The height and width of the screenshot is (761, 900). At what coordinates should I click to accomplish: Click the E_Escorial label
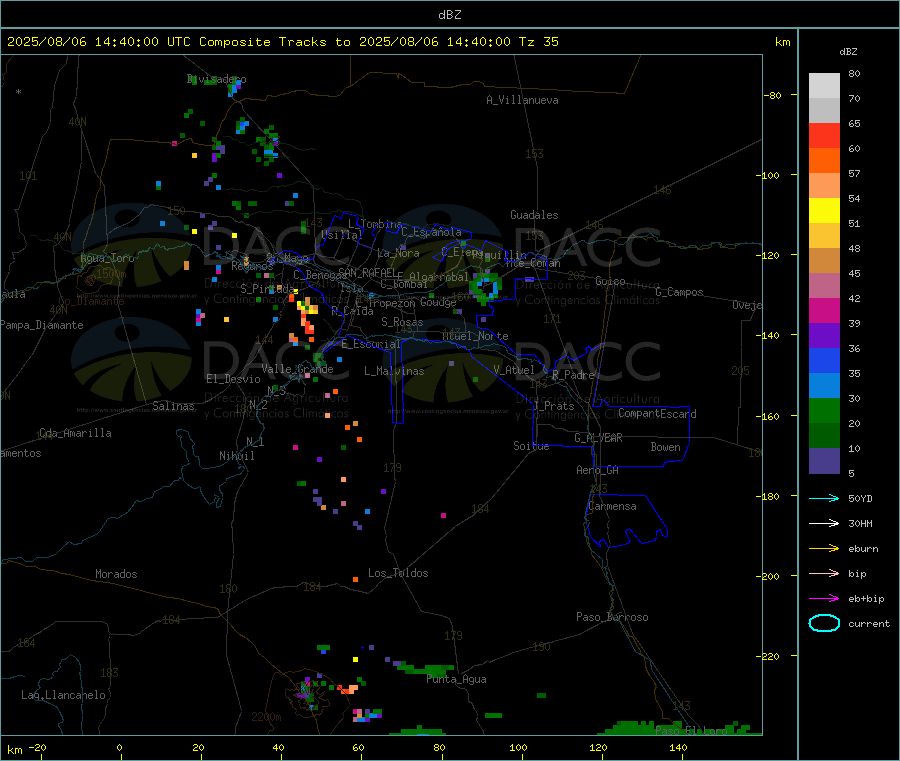coord(371,344)
